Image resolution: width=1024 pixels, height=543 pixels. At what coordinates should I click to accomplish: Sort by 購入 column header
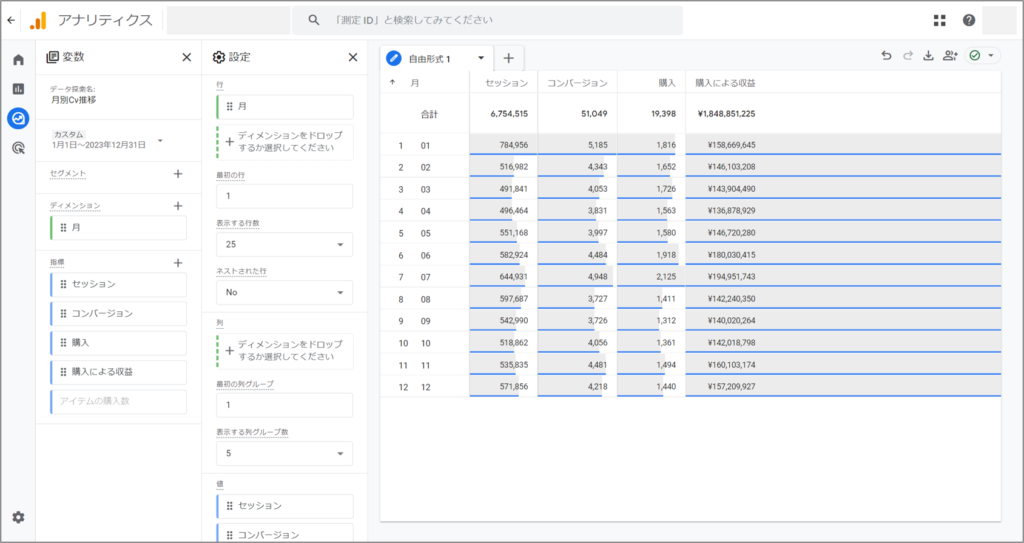(x=666, y=83)
